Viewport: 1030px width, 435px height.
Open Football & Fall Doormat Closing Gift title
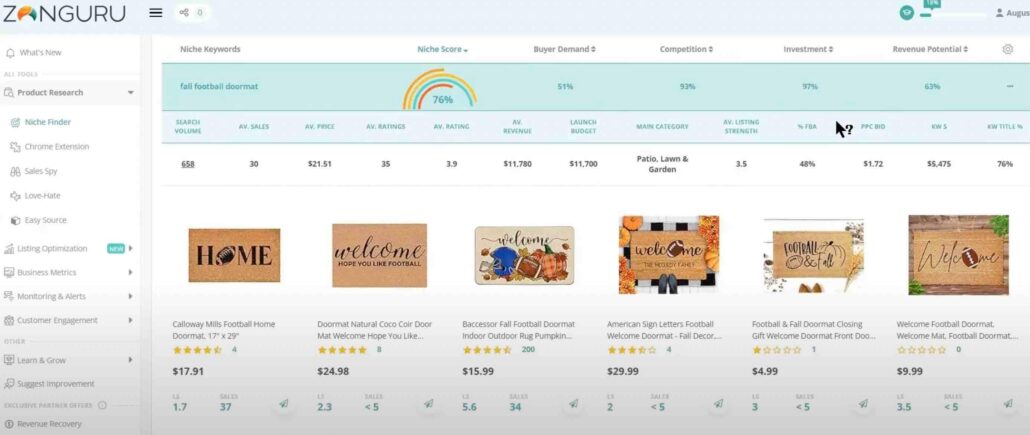814,330
